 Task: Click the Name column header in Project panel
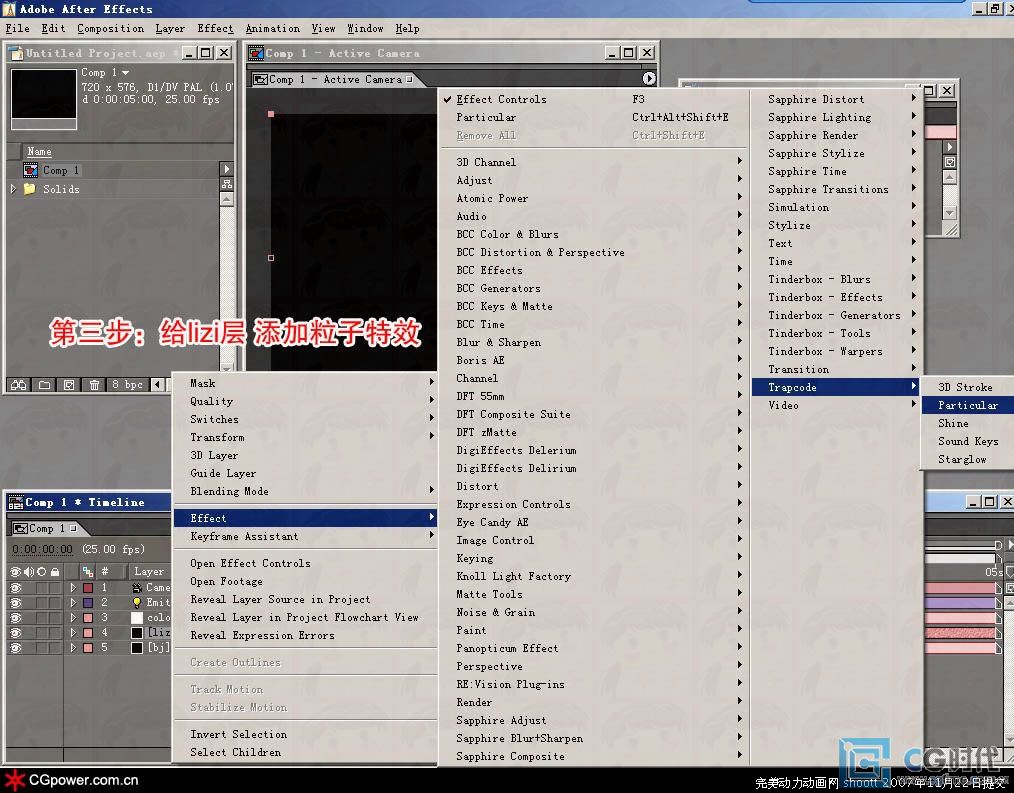39,151
